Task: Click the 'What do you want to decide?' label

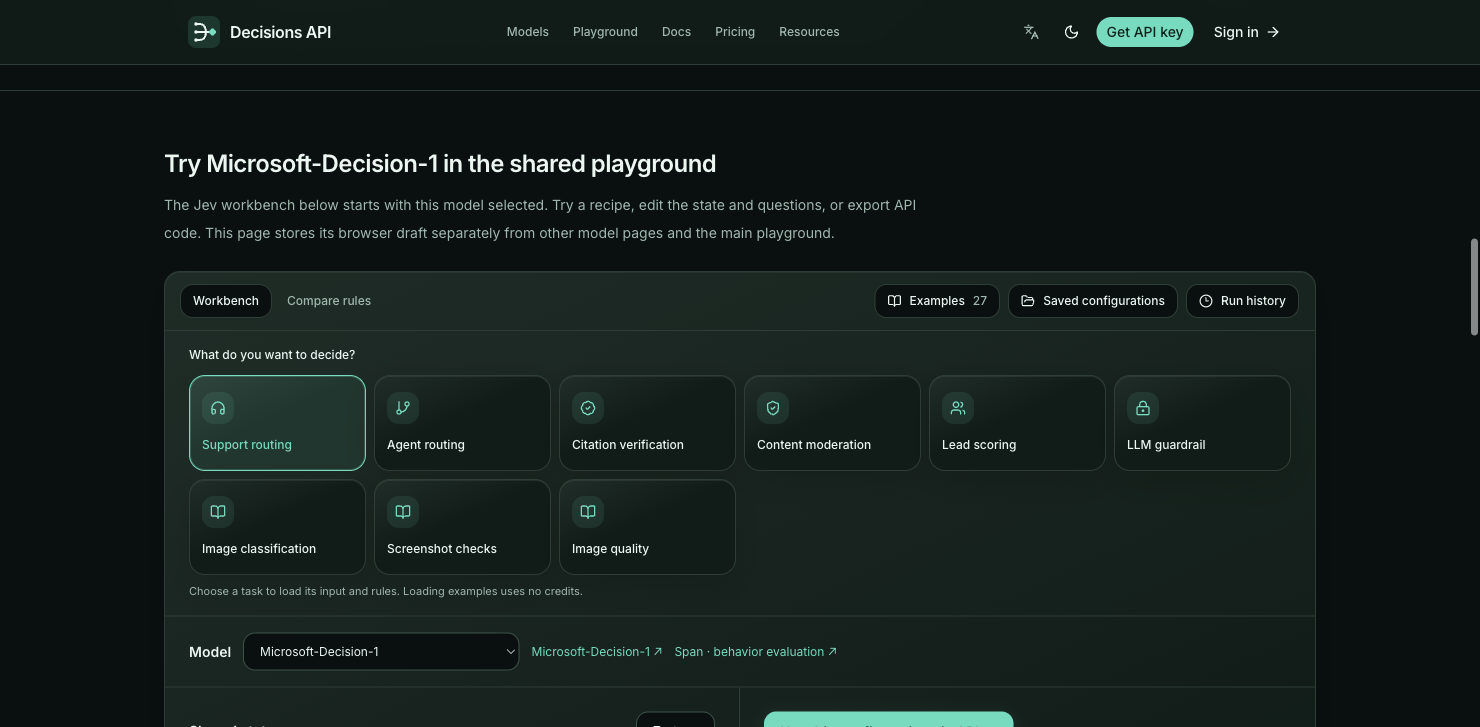Action: coord(272,355)
